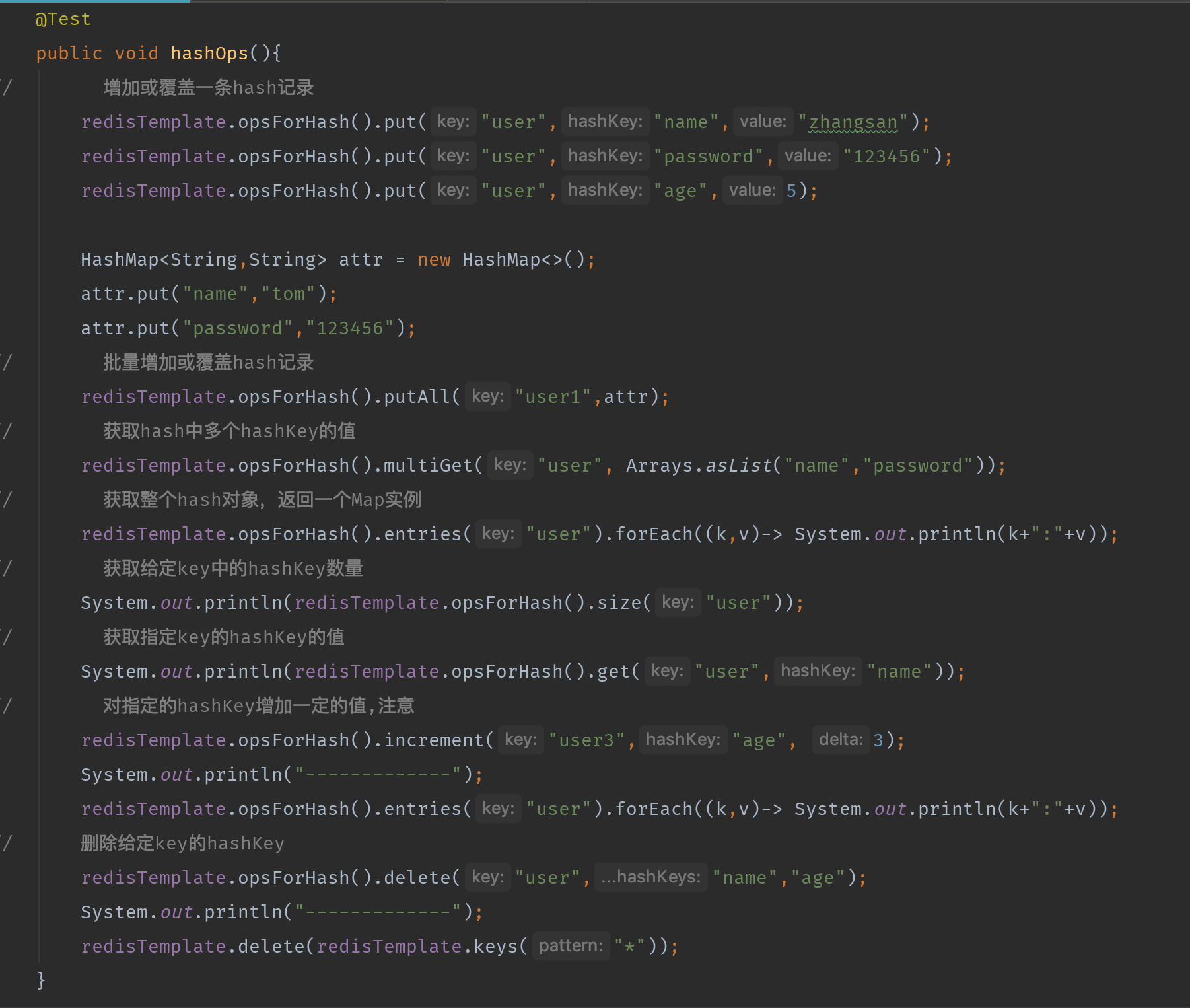1190x1008 pixels.
Task: Click the new keyword
Action: pos(434,260)
